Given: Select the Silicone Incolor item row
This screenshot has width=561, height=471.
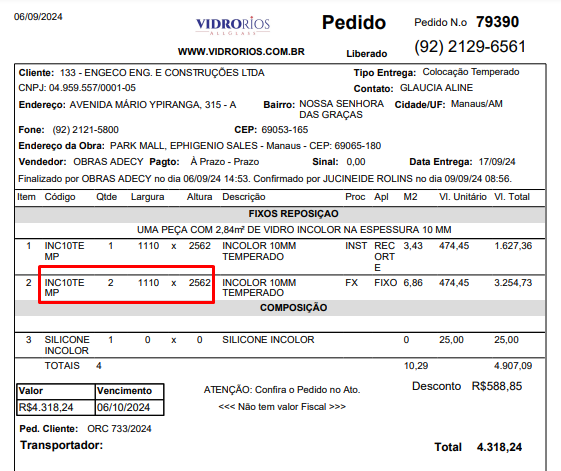Looking at the screenshot, I should 280,345.
